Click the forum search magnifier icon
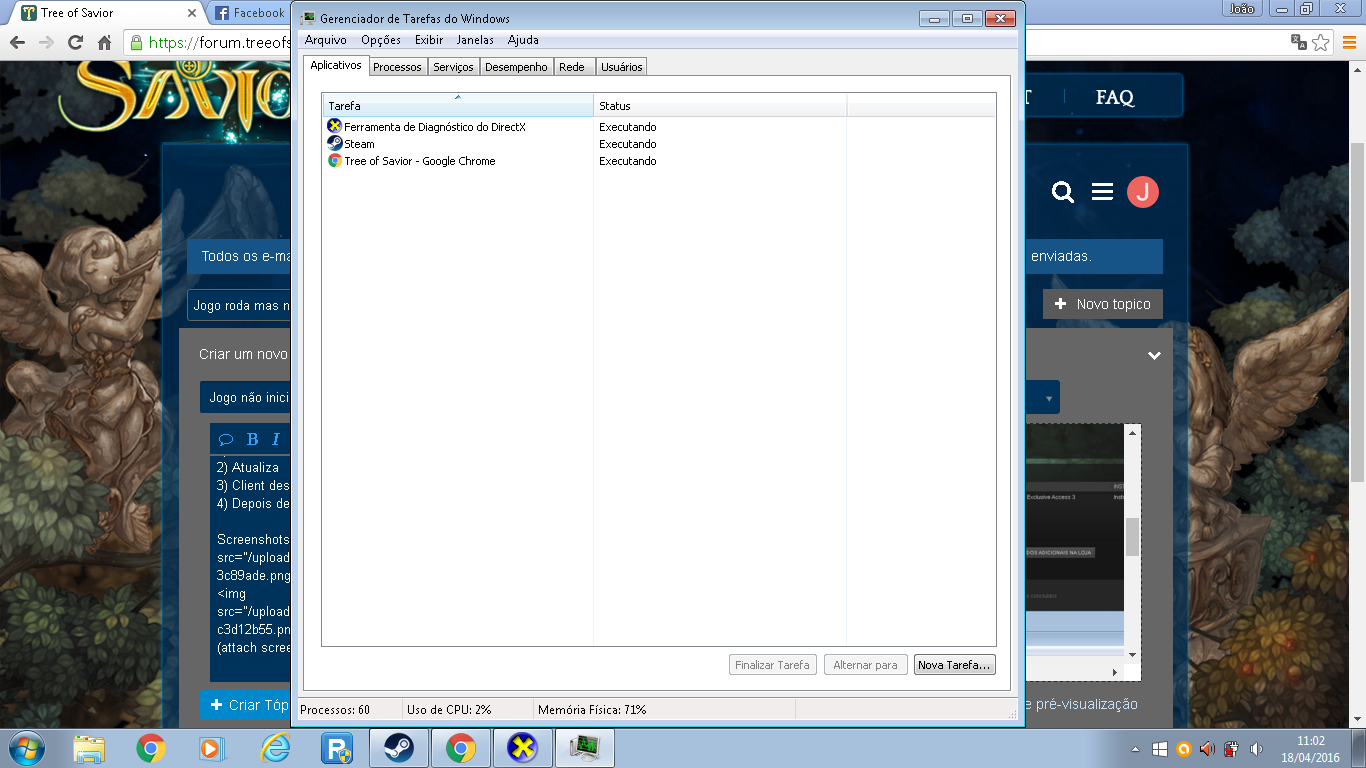1366x768 pixels. 1063,192
